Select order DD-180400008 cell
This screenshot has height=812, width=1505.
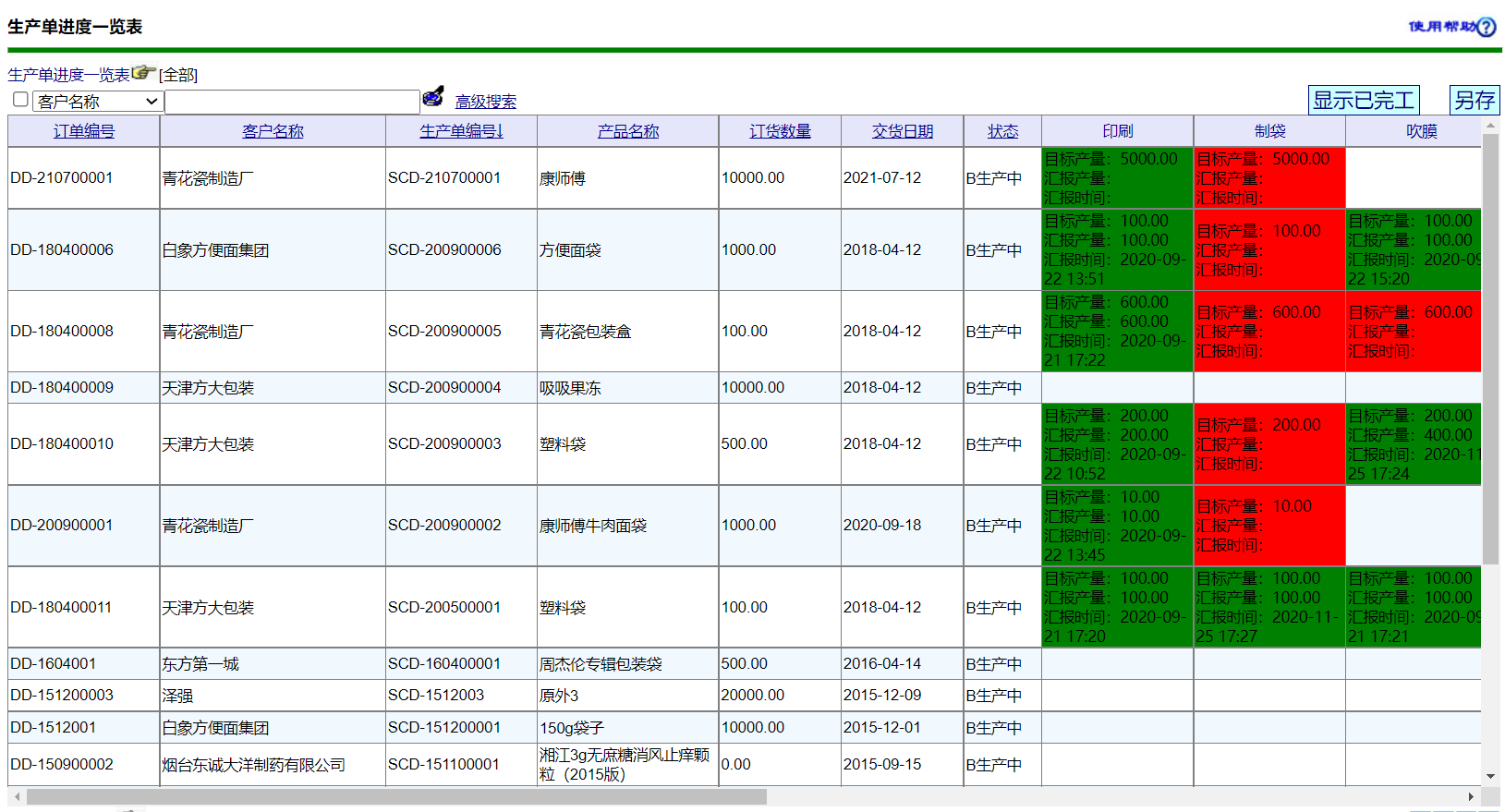click(x=84, y=332)
